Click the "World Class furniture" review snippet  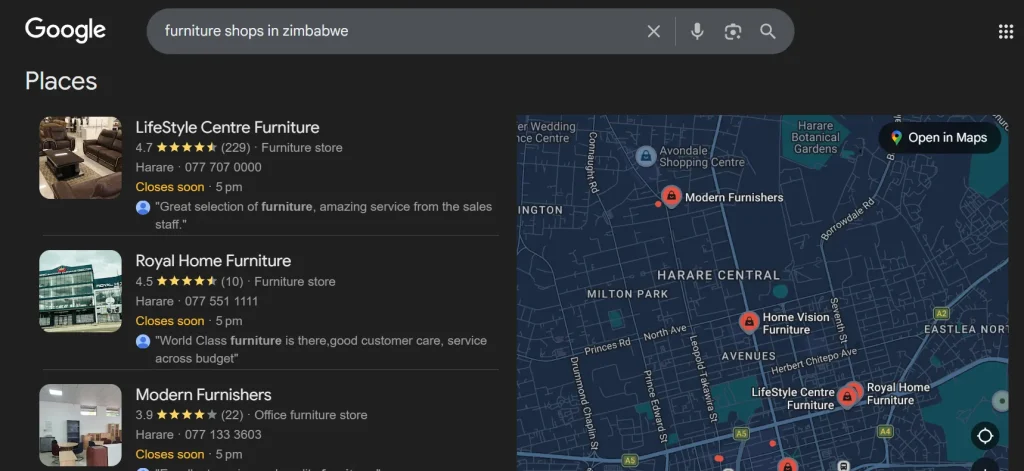tap(321, 349)
